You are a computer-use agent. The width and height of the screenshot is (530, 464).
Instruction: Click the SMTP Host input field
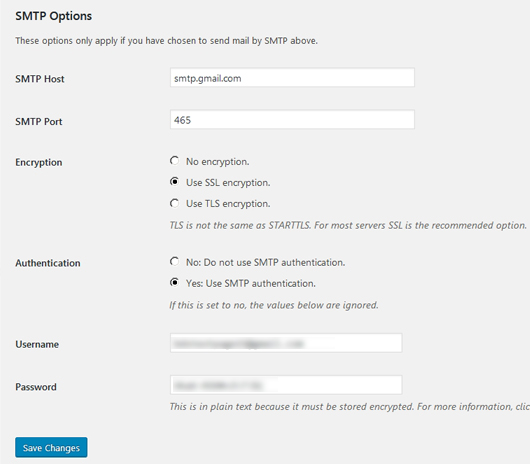point(292,78)
